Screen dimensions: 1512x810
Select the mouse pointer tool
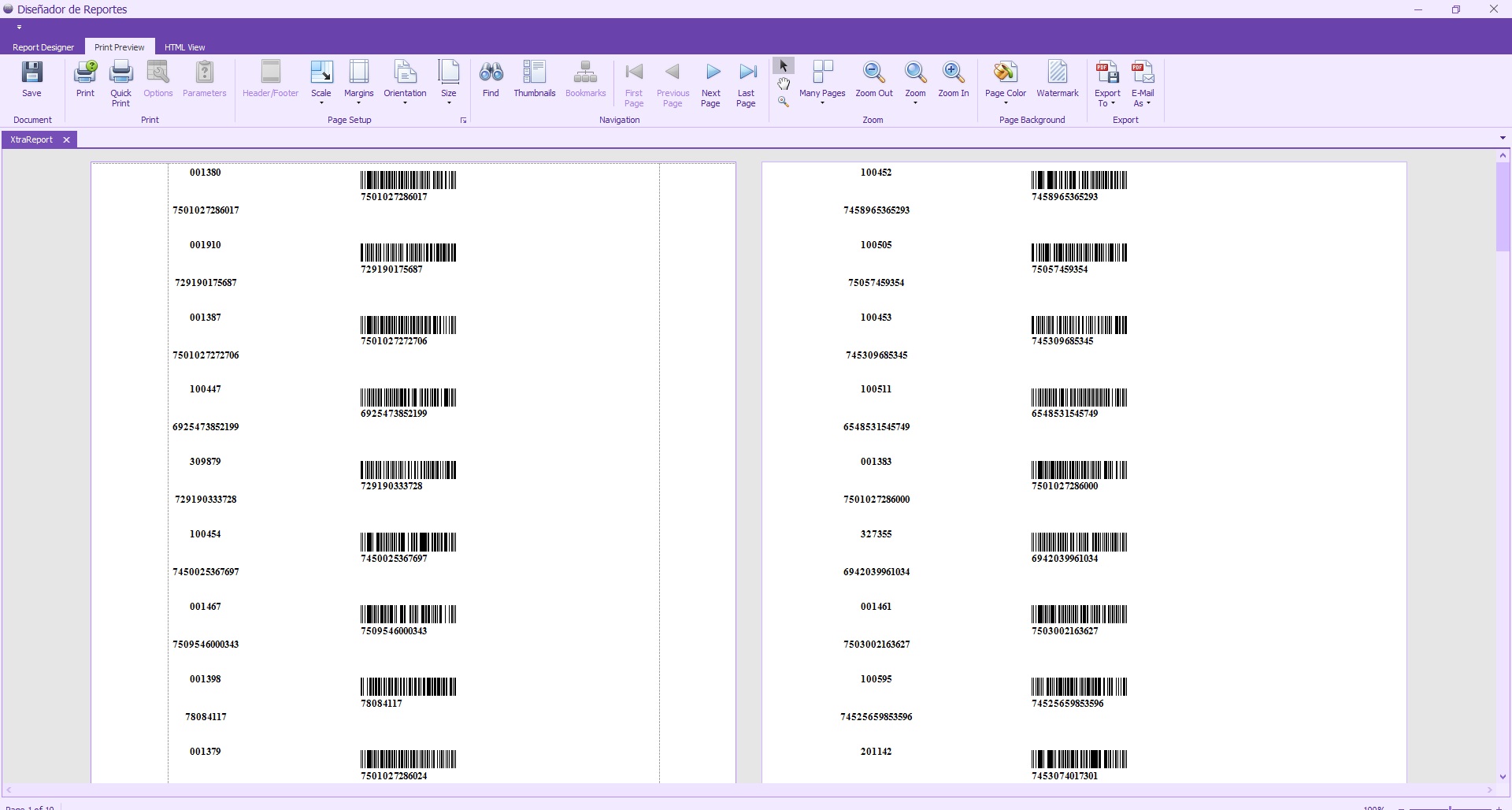784,66
